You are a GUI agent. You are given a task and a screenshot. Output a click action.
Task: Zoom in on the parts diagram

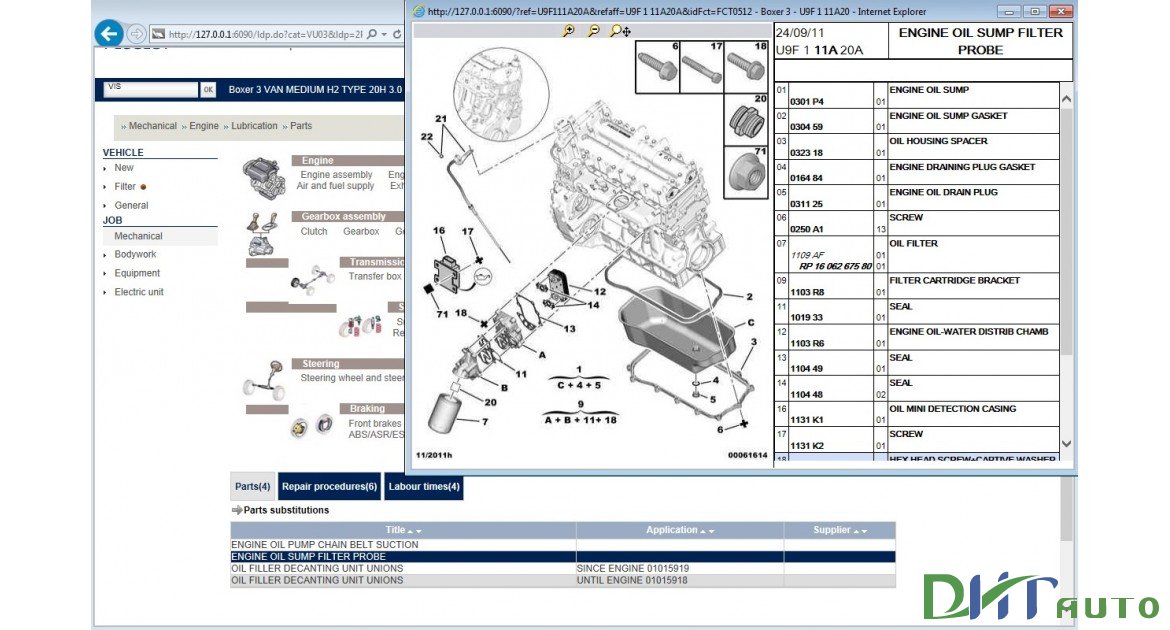tap(567, 29)
